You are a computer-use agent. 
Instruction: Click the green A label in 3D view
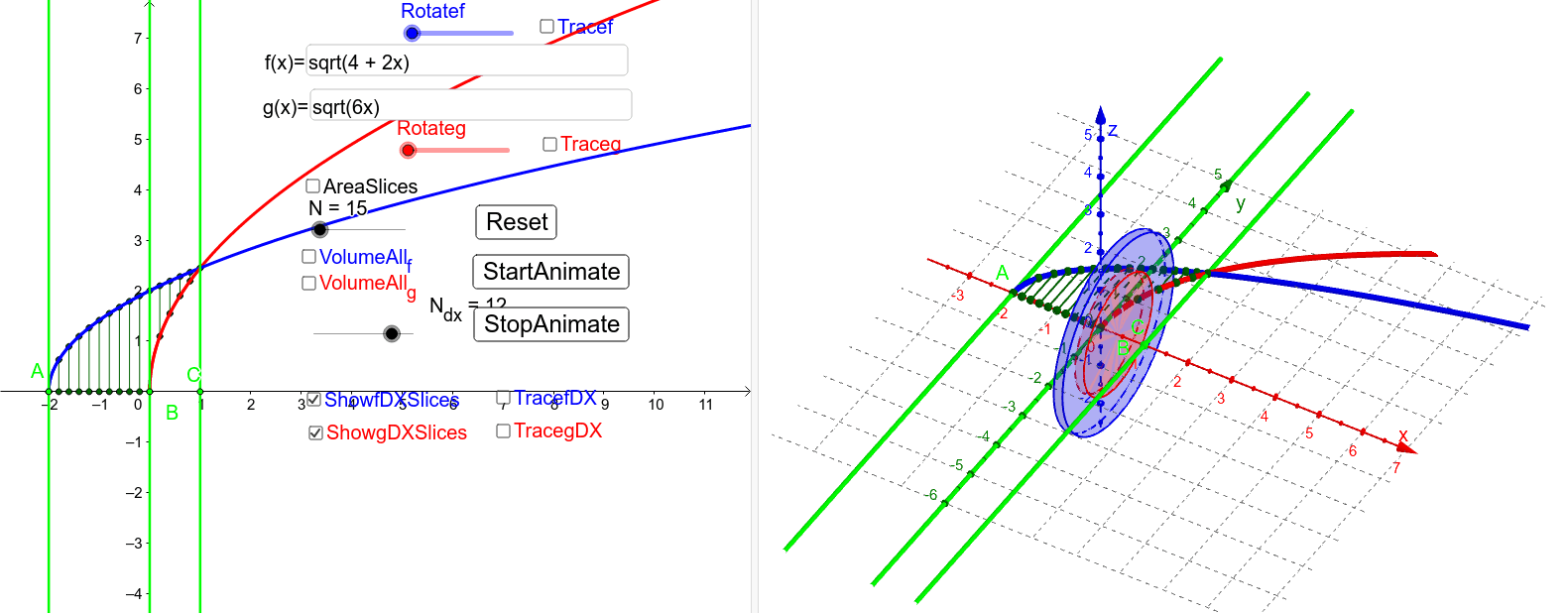pos(1002,274)
